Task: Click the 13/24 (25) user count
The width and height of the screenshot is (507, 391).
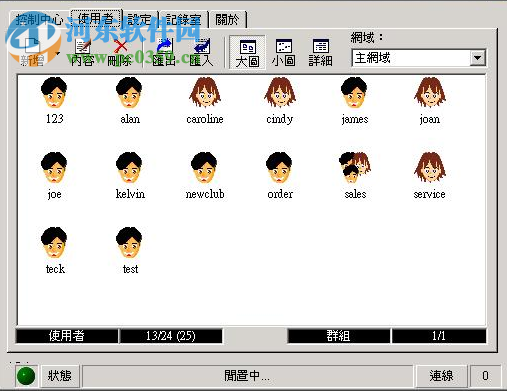Action: coord(171,336)
